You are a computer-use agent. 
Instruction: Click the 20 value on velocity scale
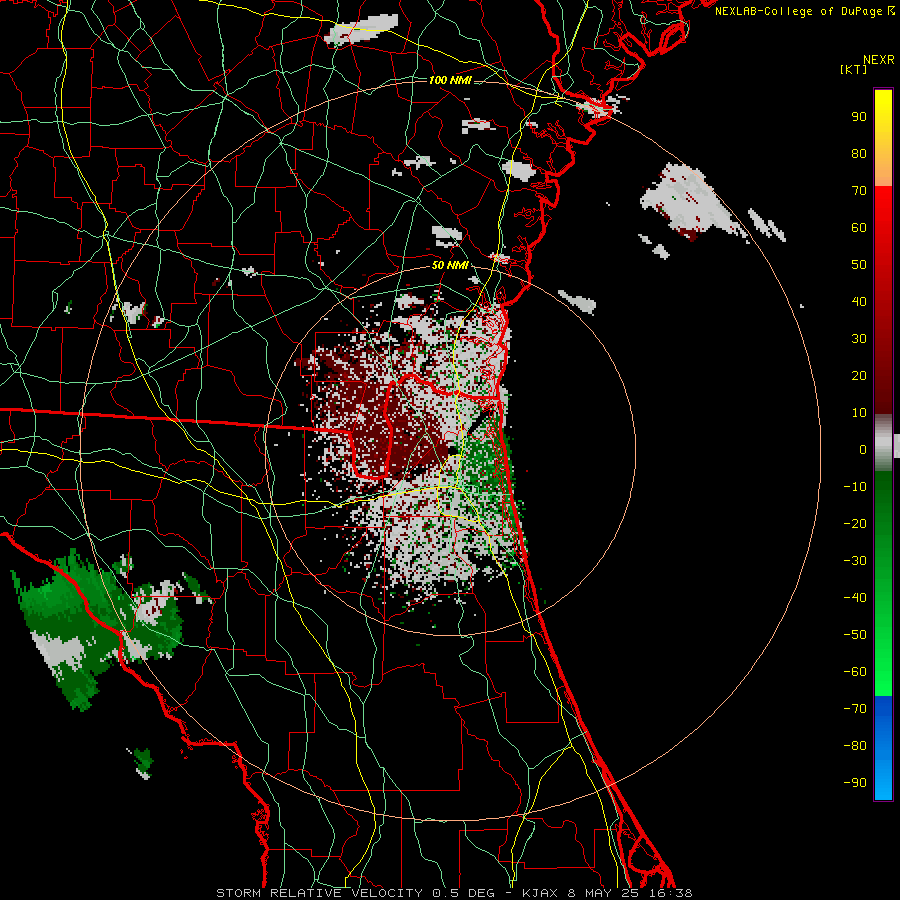(859, 376)
